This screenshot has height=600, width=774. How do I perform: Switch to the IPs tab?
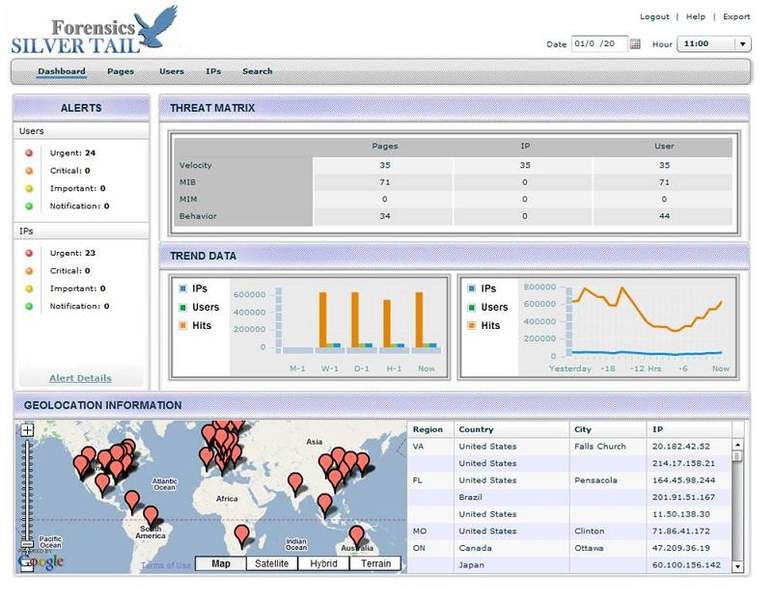tap(213, 71)
